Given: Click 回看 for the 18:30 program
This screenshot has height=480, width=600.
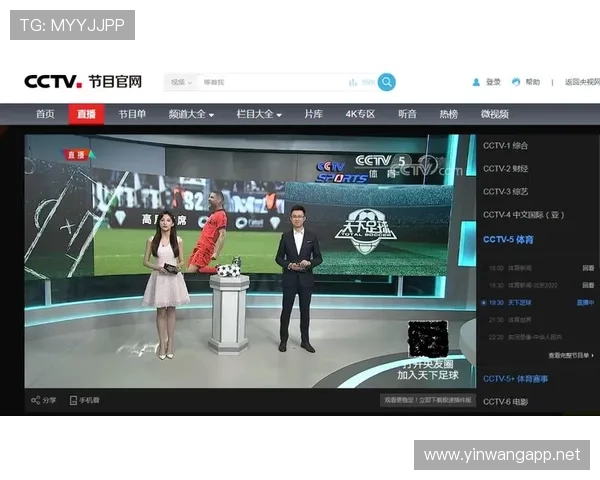Looking at the screenshot, I should click(x=588, y=285).
